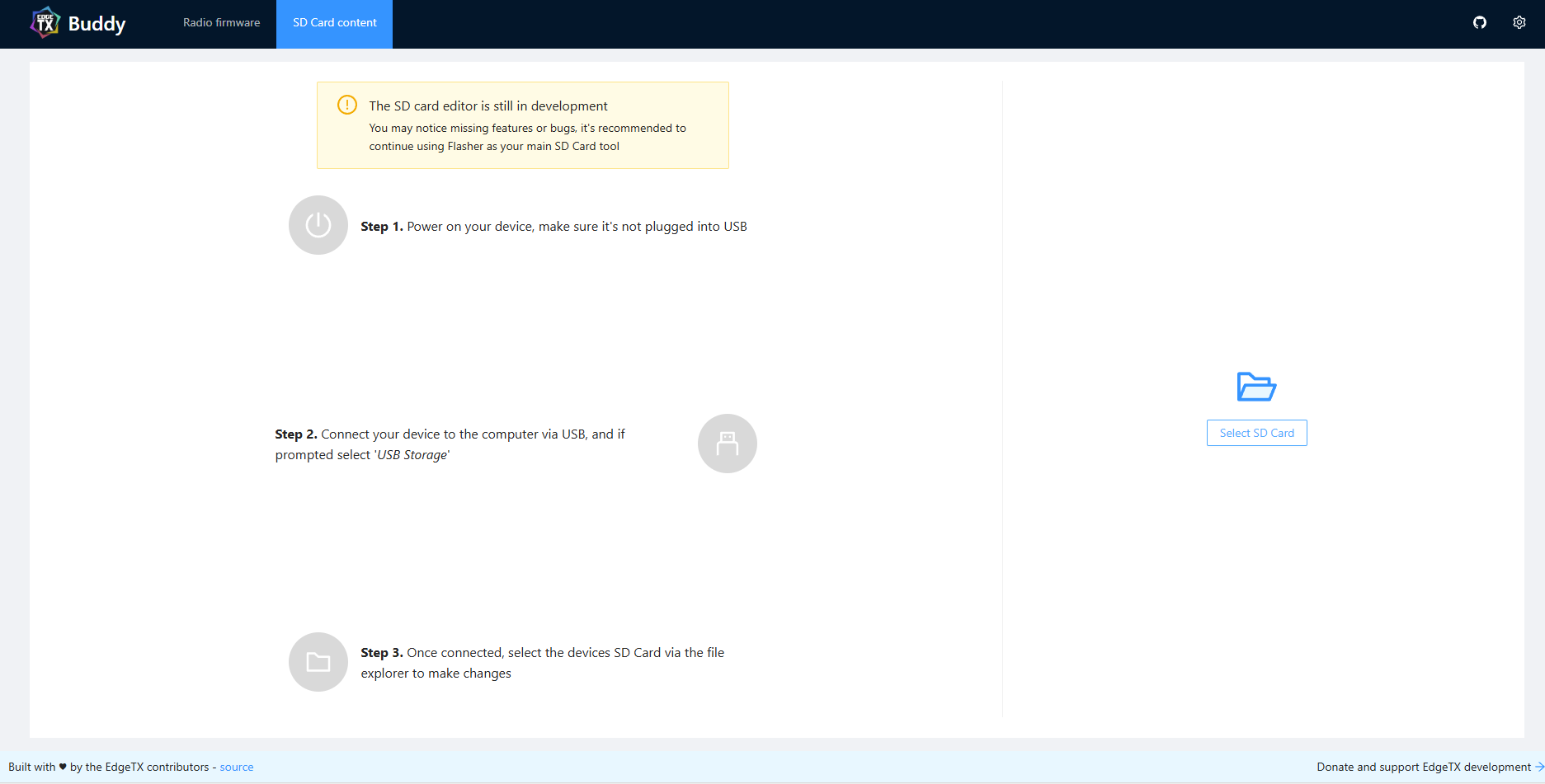Click the EdgeTX logo

[46, 22]
